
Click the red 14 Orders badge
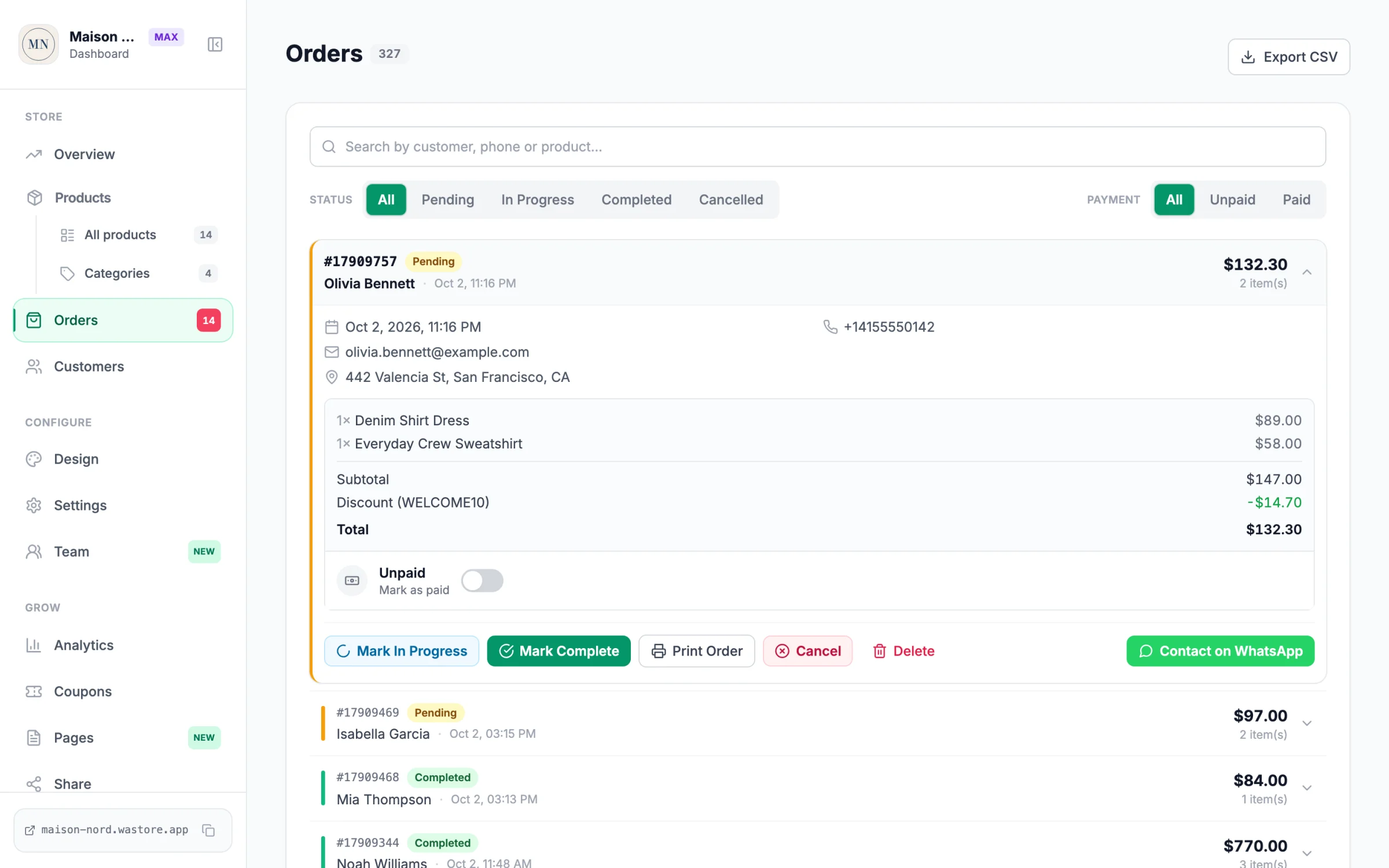coord(208,320)
